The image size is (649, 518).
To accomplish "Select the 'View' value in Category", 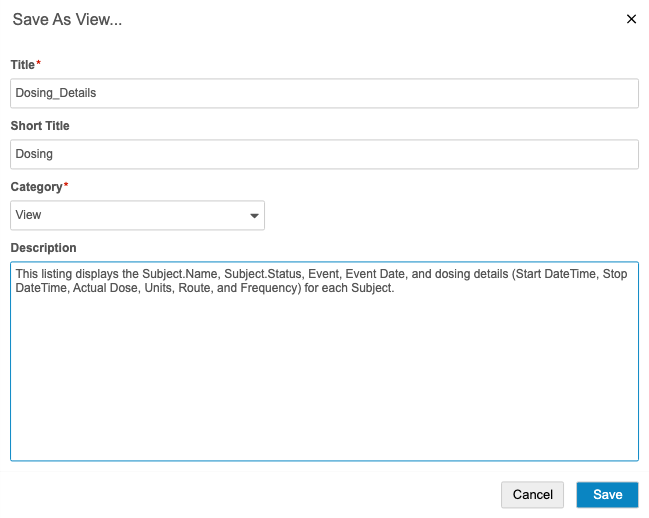I will tap(29, 215).
